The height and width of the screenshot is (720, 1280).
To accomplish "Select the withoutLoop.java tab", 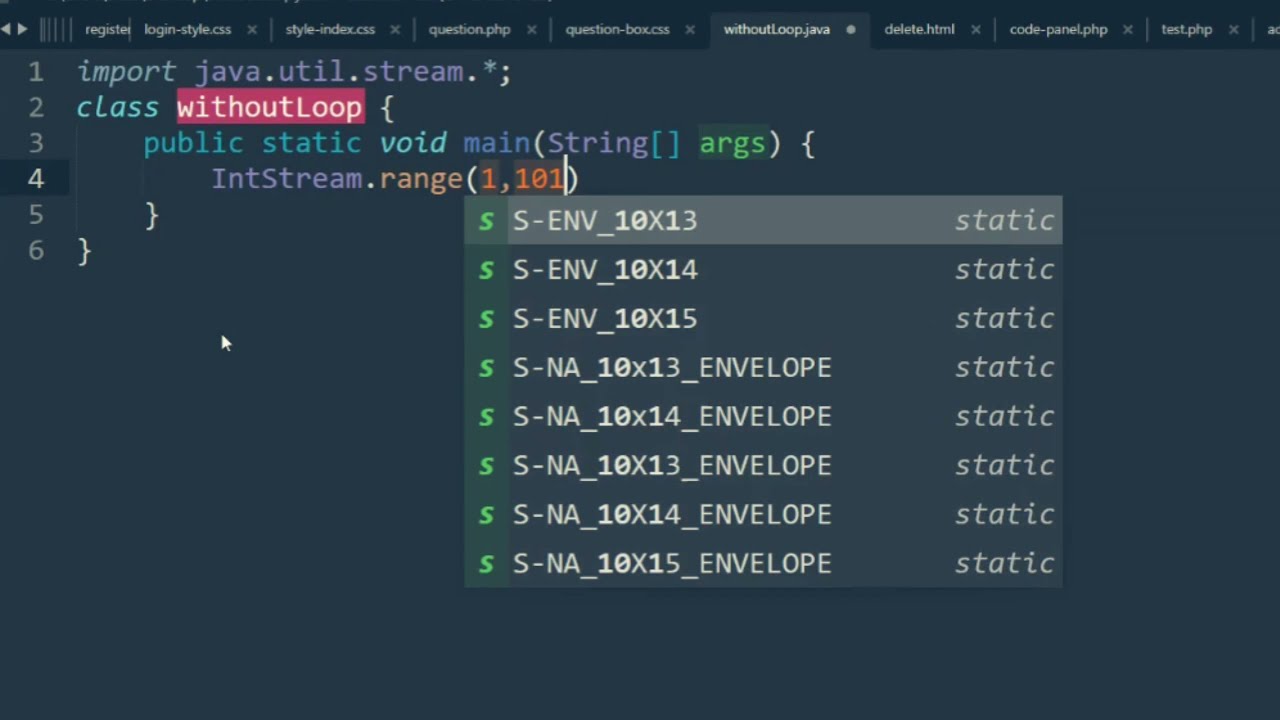I will click(x=776, y=30).
